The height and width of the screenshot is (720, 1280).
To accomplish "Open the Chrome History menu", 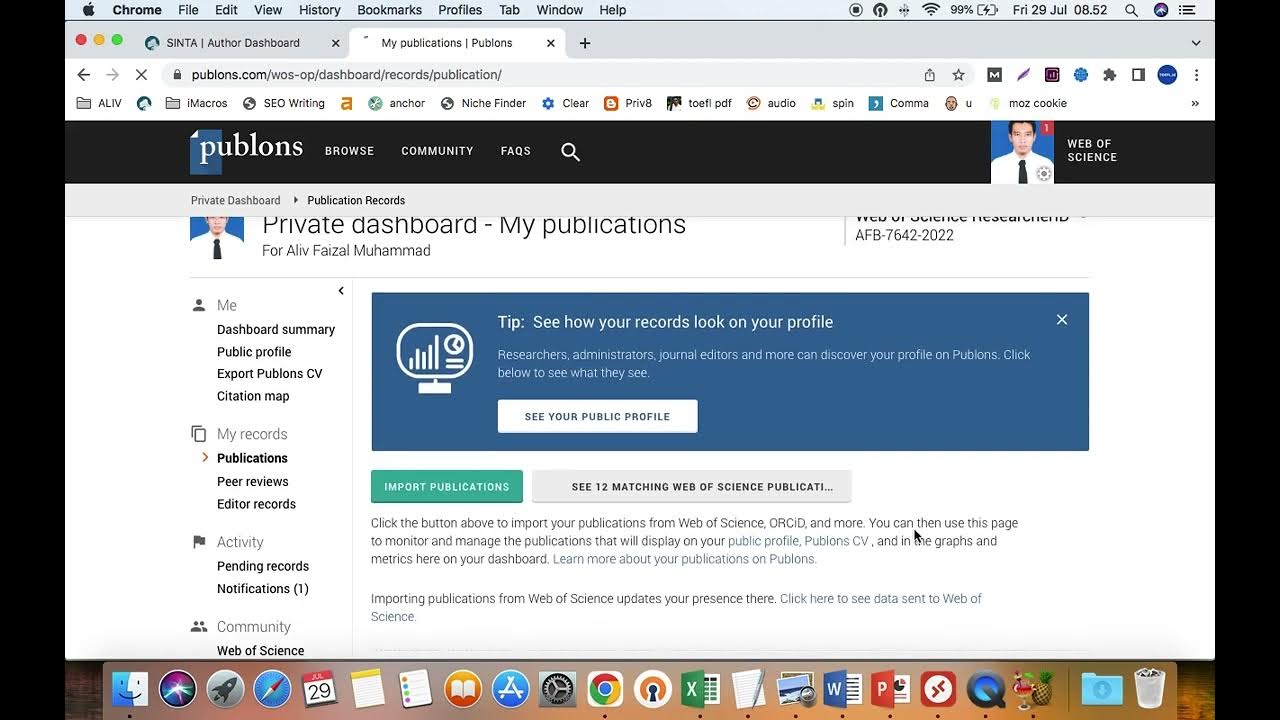I will tap(320, 10).
